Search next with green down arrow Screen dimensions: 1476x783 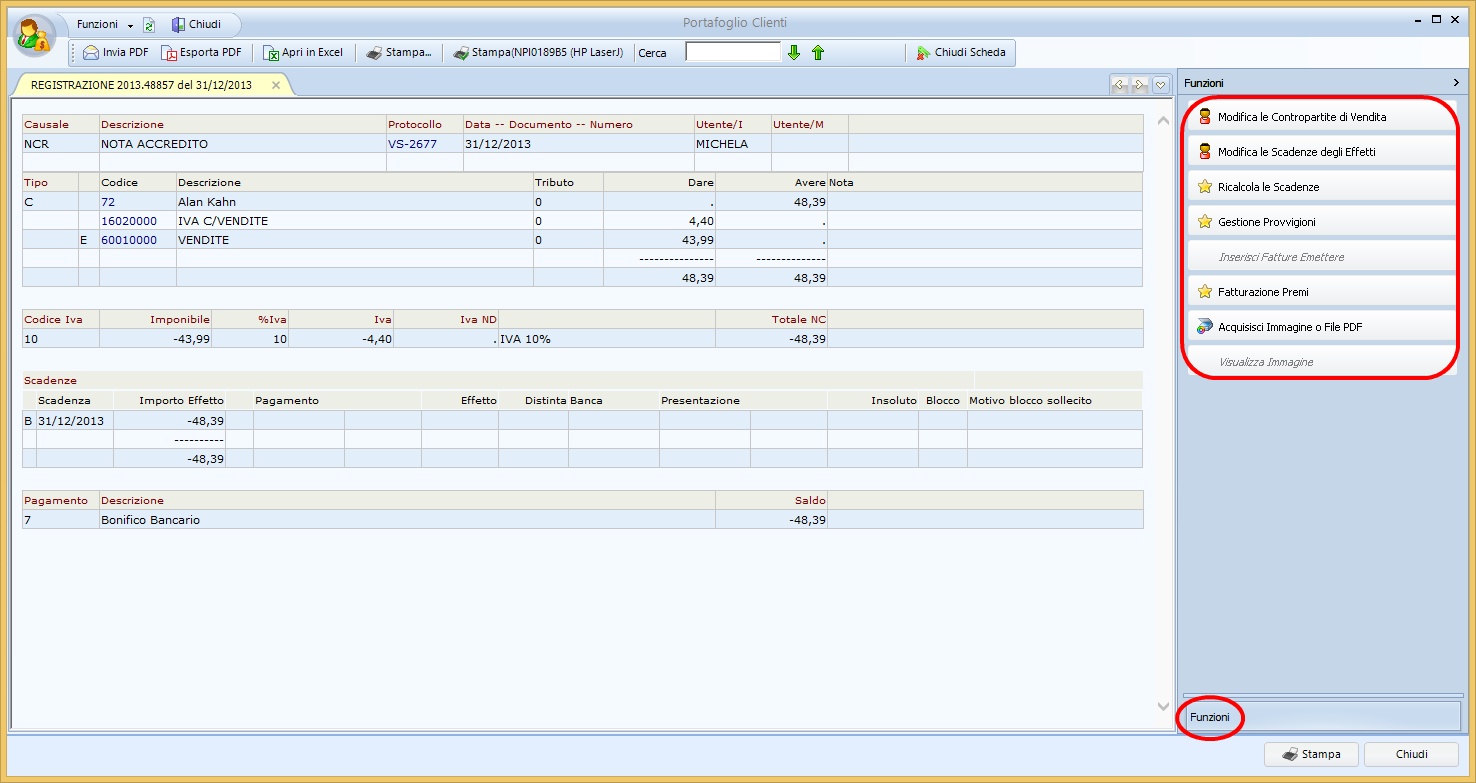794,53
